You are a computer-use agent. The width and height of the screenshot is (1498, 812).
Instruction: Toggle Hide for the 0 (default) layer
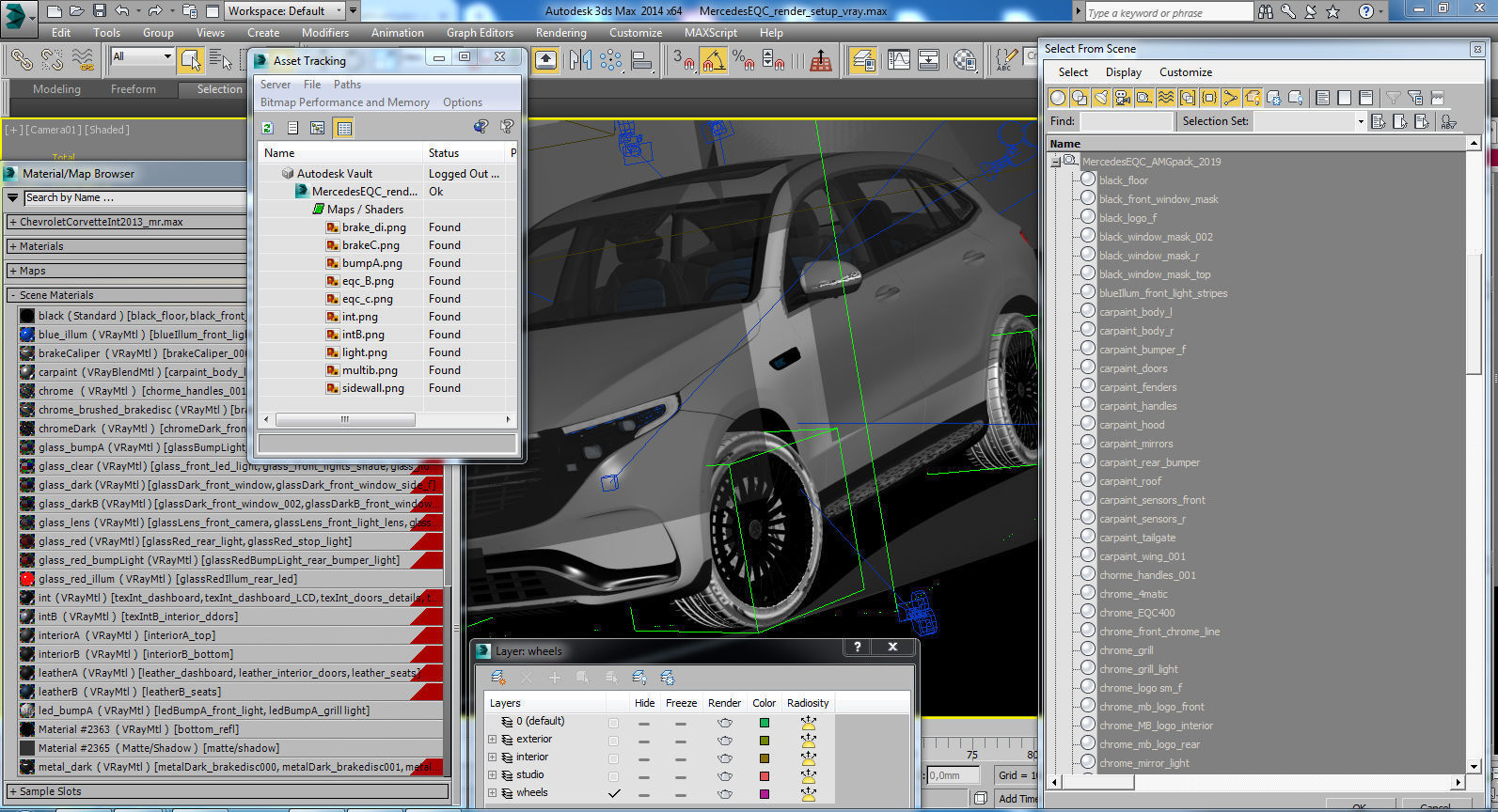pos(644,723)
